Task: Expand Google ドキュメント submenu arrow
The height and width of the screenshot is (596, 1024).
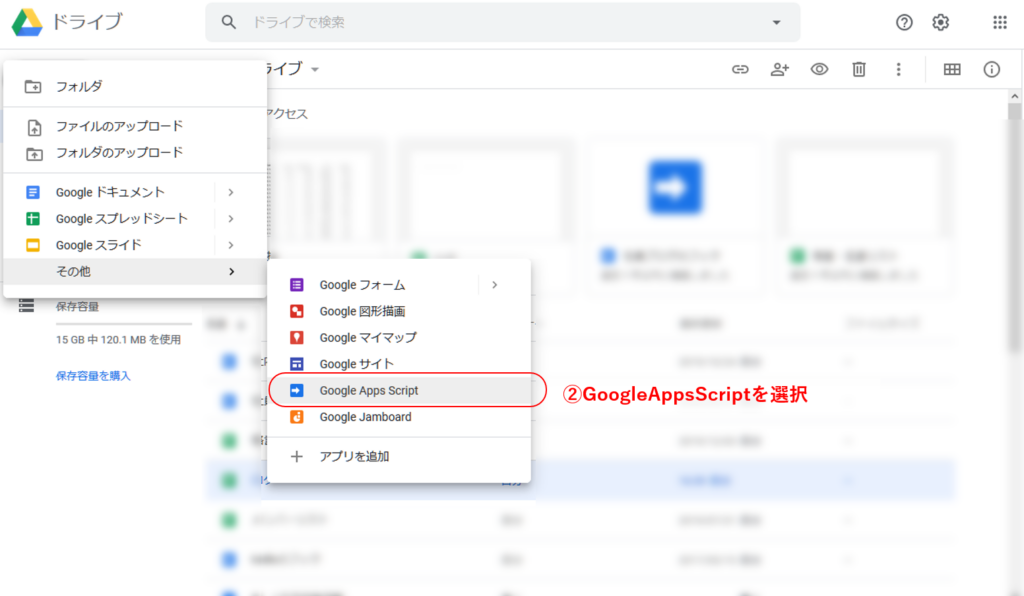Action: [x=231, y=192]
